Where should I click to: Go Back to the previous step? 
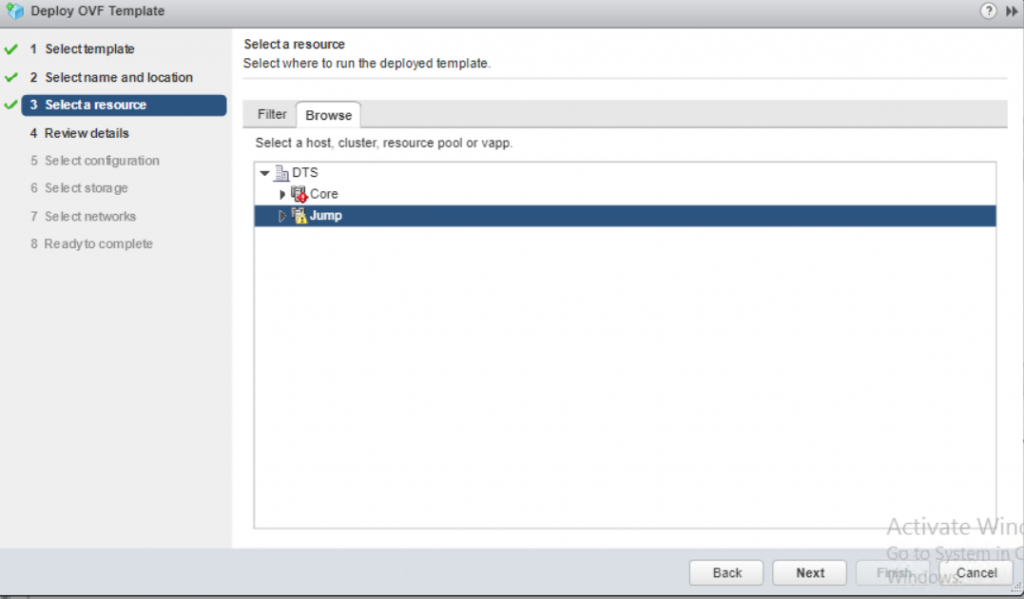coord(727,573)
